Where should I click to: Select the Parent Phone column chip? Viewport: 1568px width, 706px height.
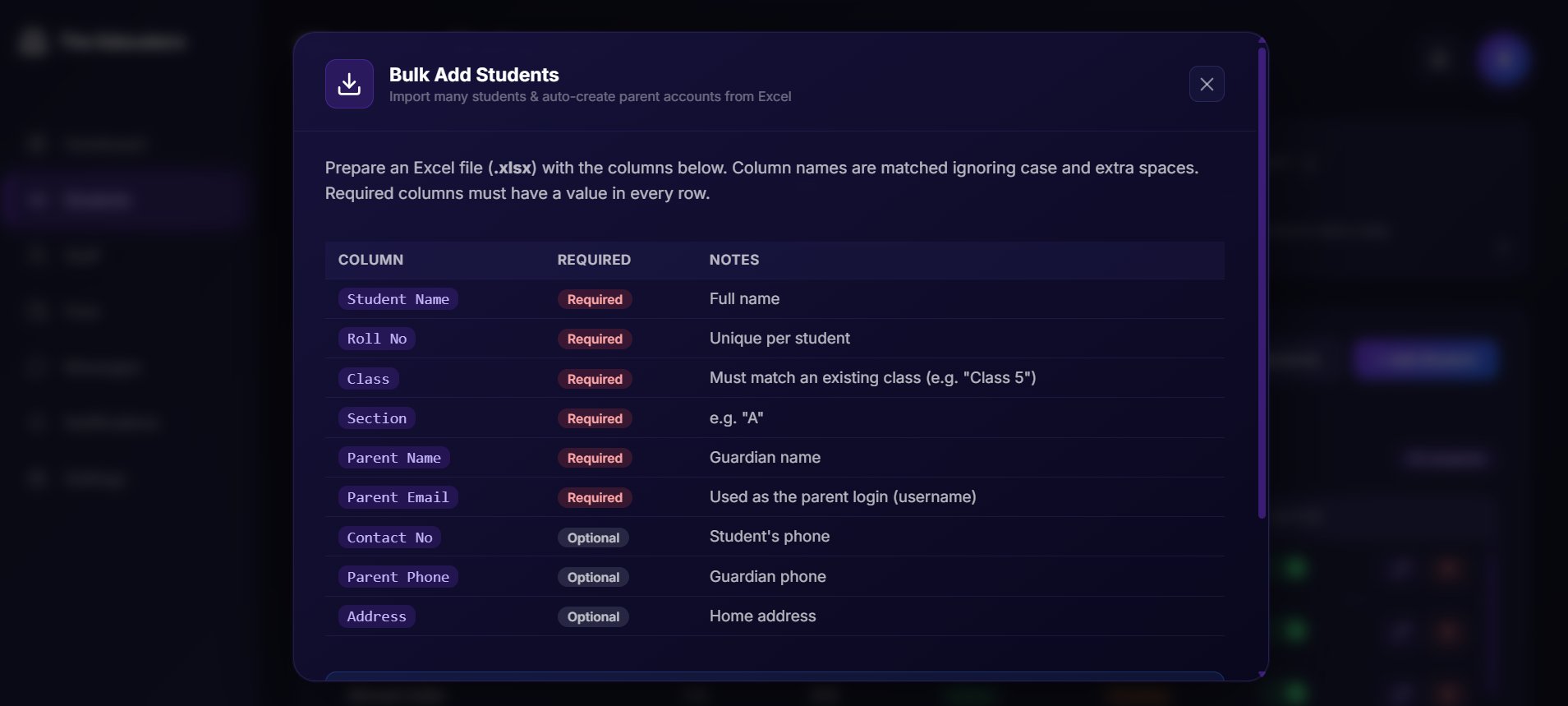[x=398, y=577]
